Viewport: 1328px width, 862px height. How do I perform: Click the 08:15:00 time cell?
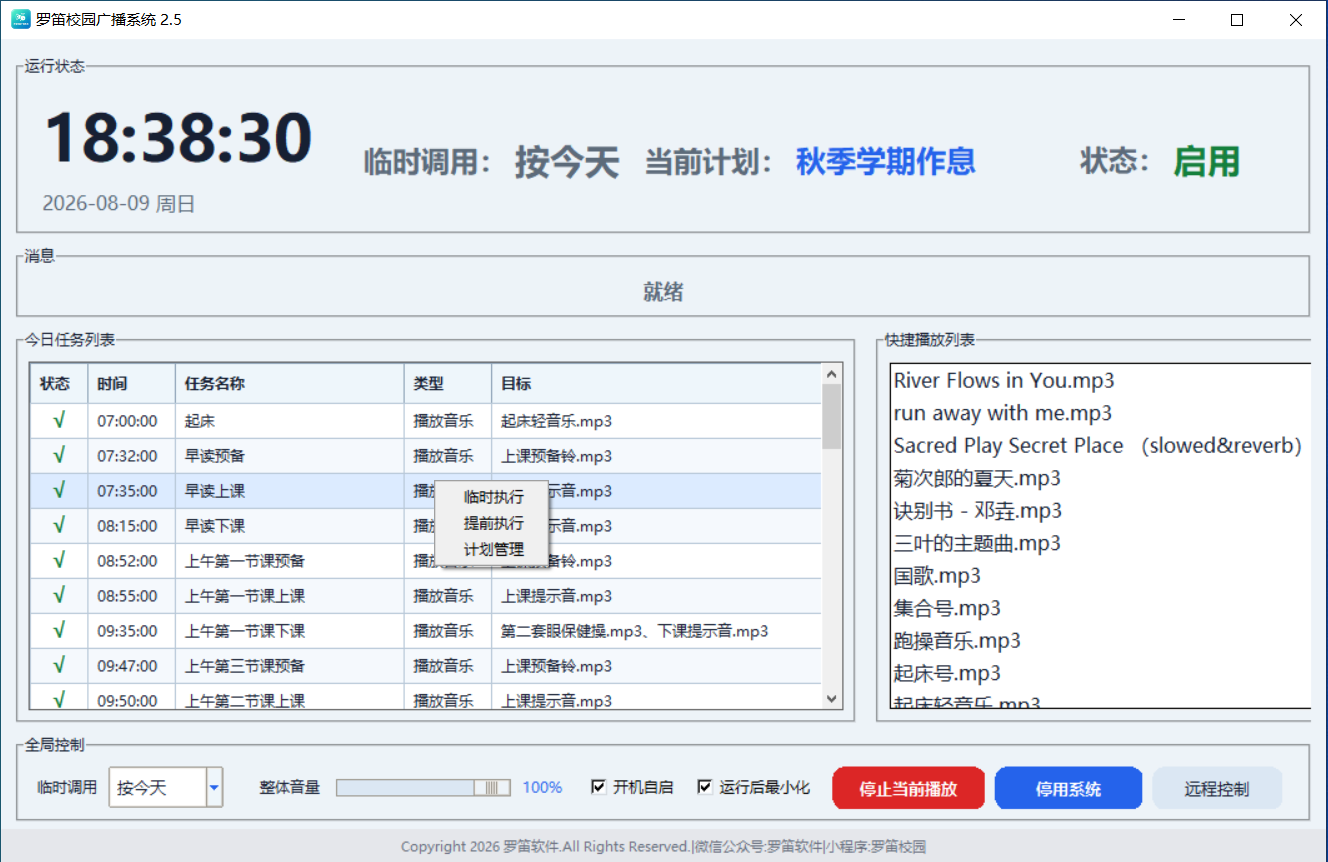click(131, 526)
